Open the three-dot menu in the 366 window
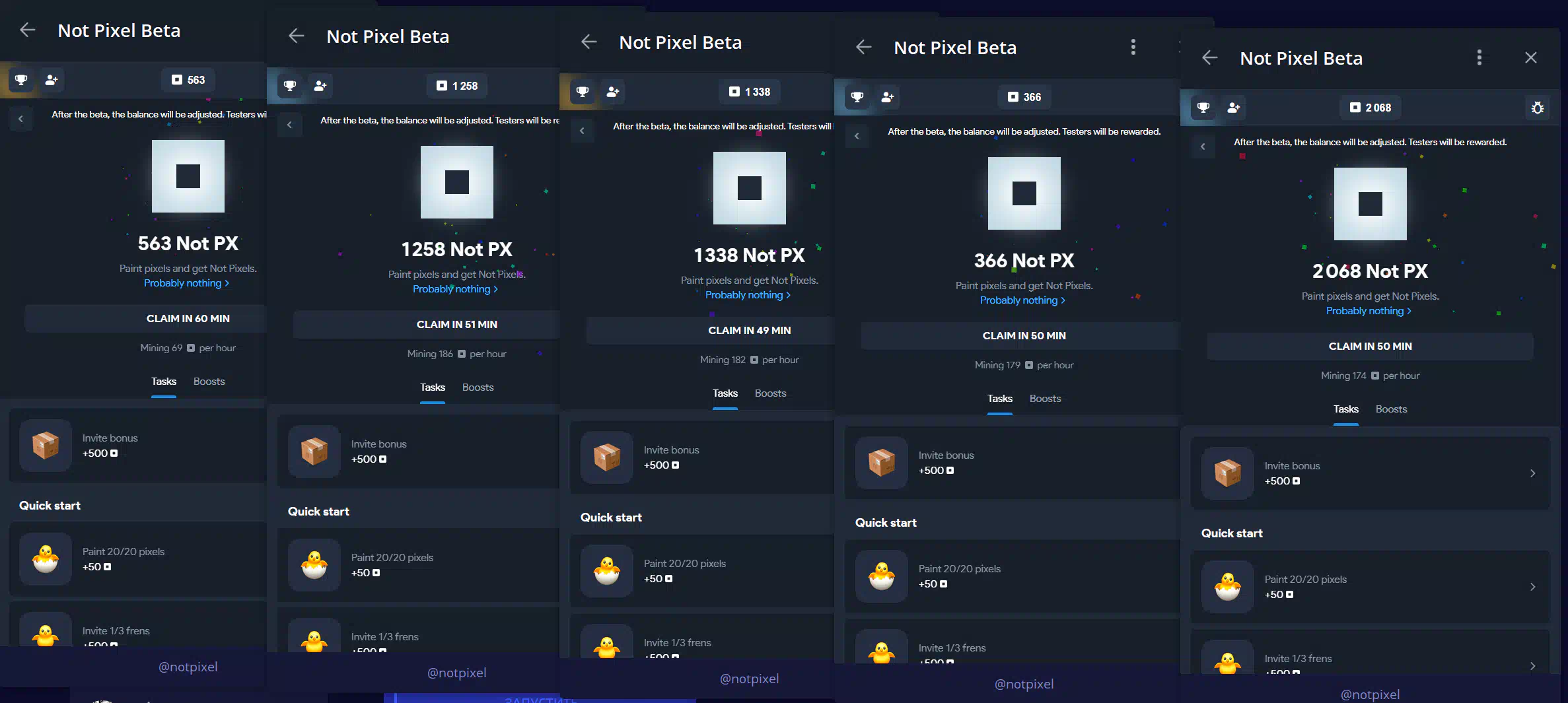The image size is (1568, 703). tap(1133, 47)
